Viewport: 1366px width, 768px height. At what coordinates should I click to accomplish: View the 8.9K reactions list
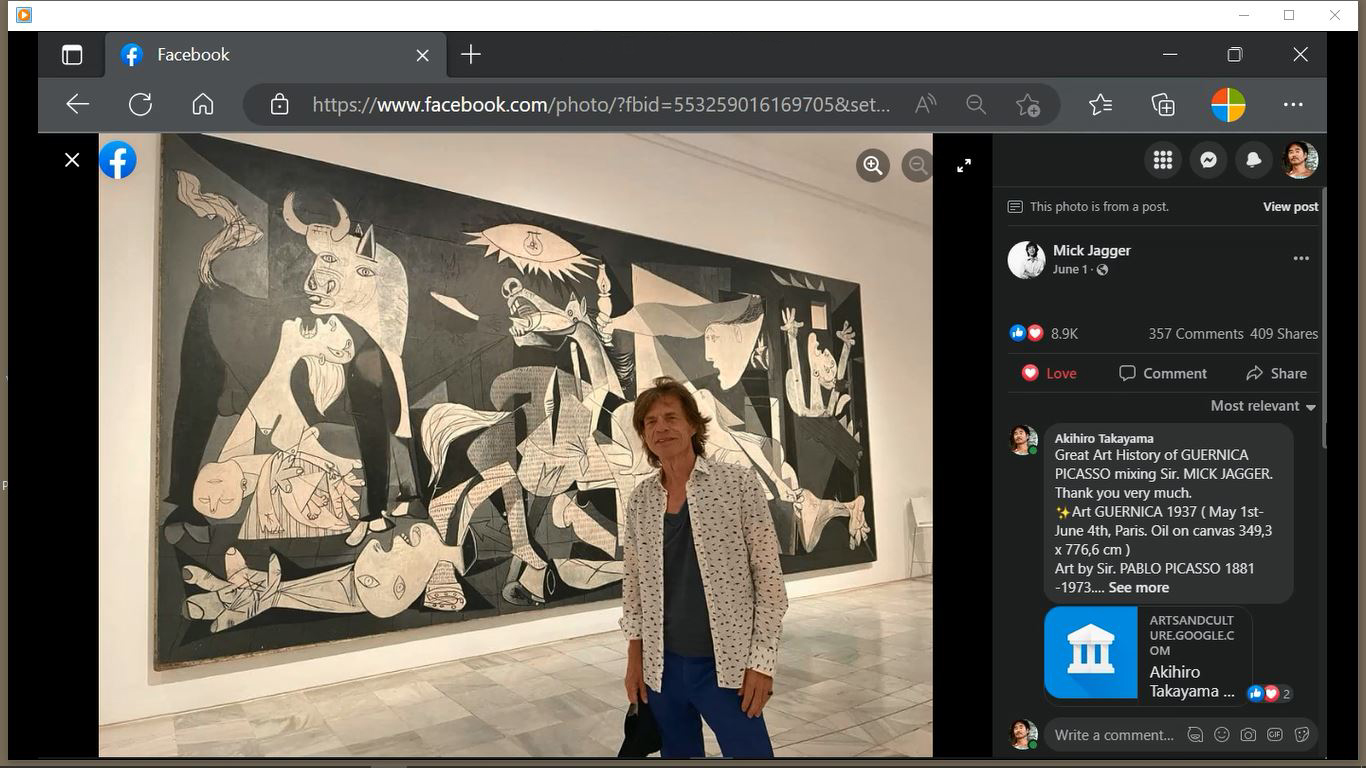click(x=1044, y=334)
